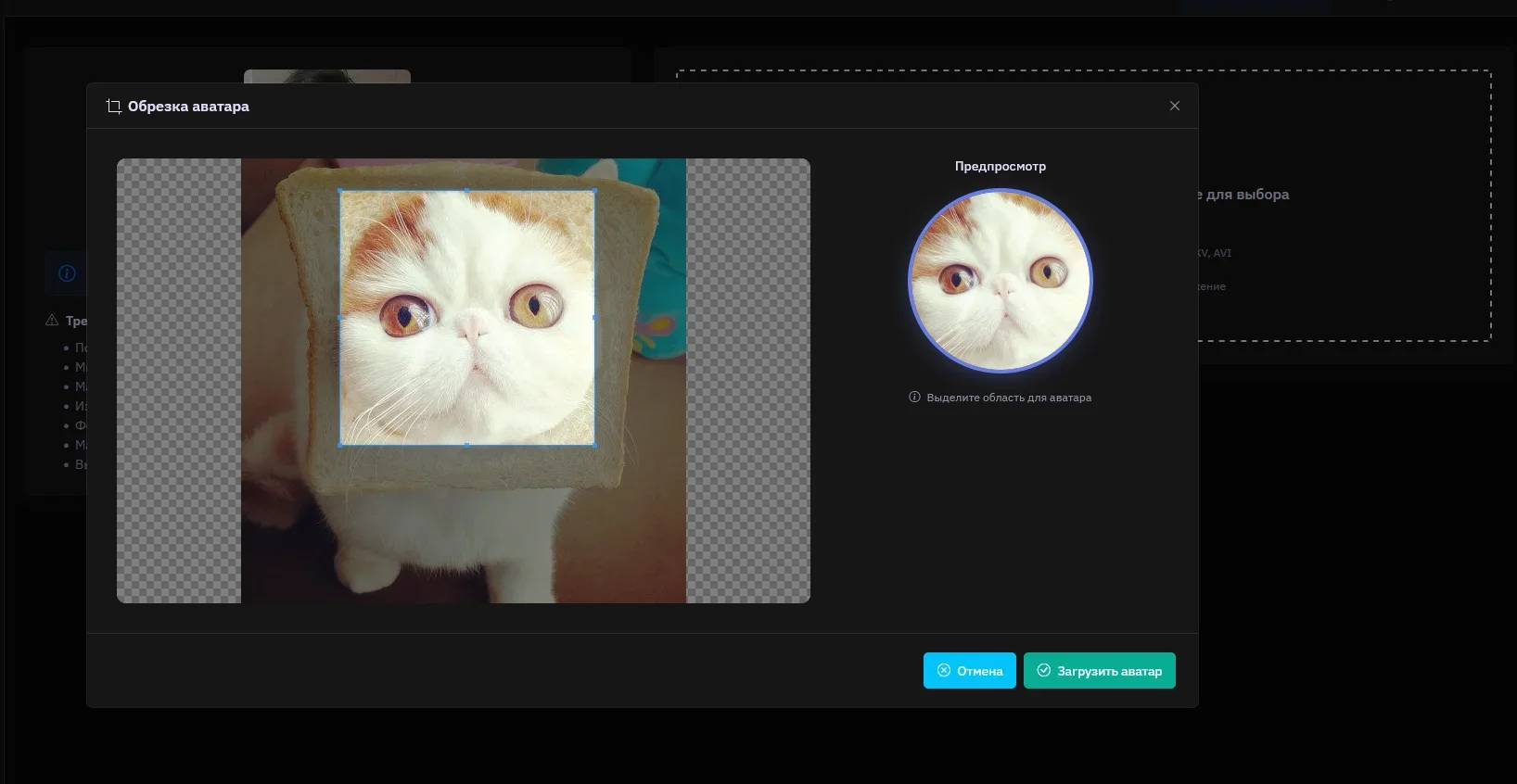The width and height of the screenshot is (1517, 784).
Task: Click the right transparent checkered canvas area
Action: point(747,380)
